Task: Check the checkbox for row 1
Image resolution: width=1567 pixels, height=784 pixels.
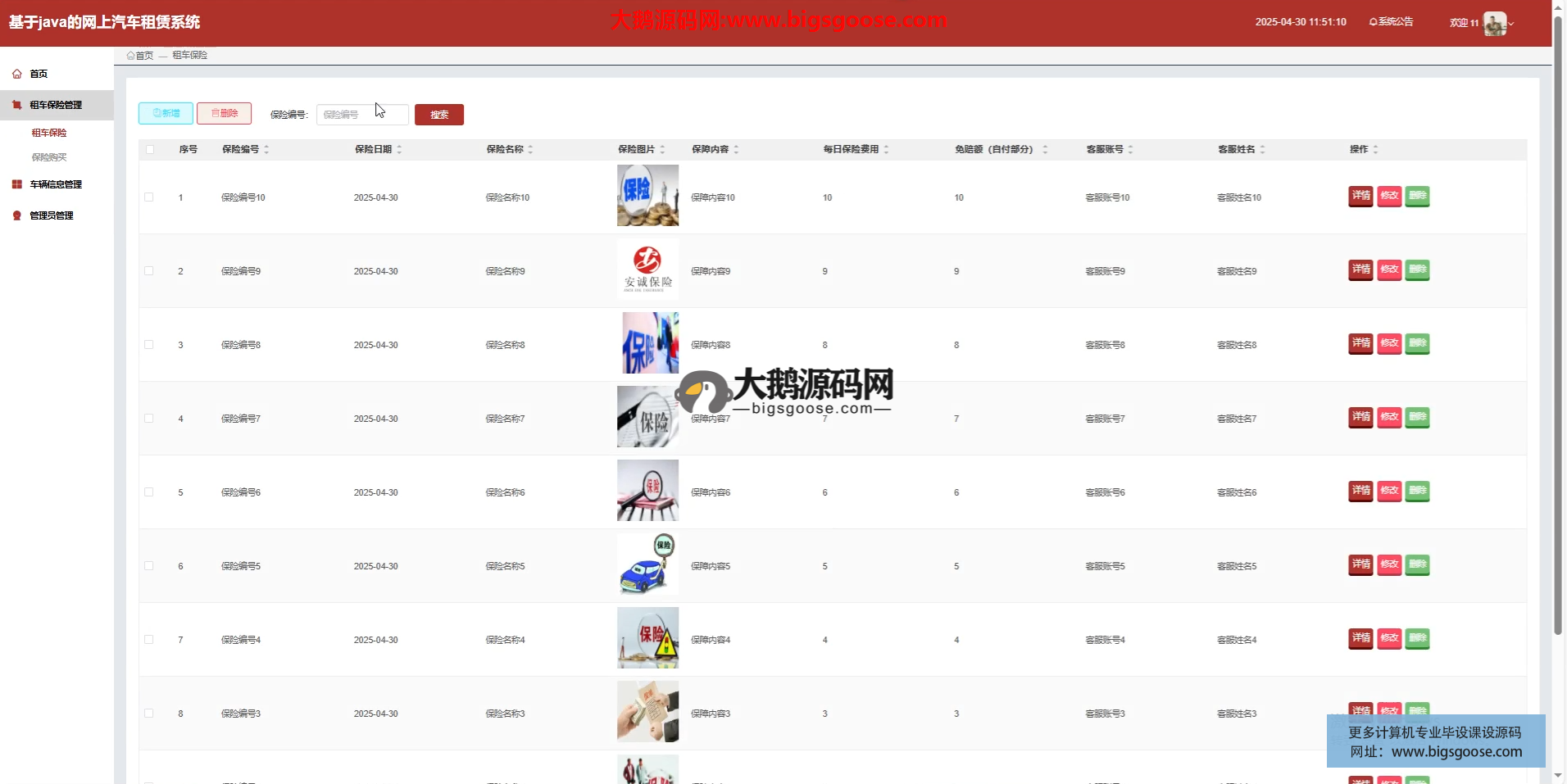Action: tap(149, 197)
